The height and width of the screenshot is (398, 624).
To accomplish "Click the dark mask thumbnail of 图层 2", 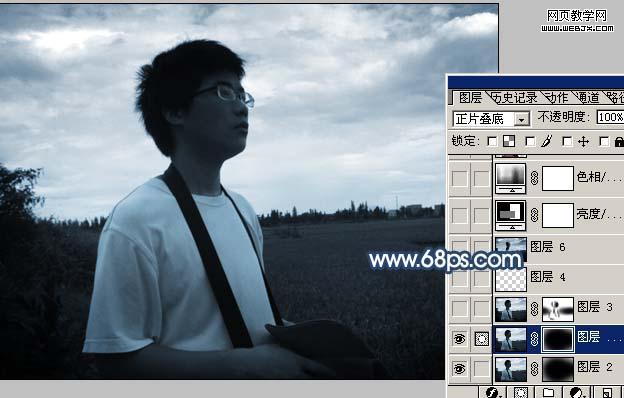I will (x=558, y=369).
